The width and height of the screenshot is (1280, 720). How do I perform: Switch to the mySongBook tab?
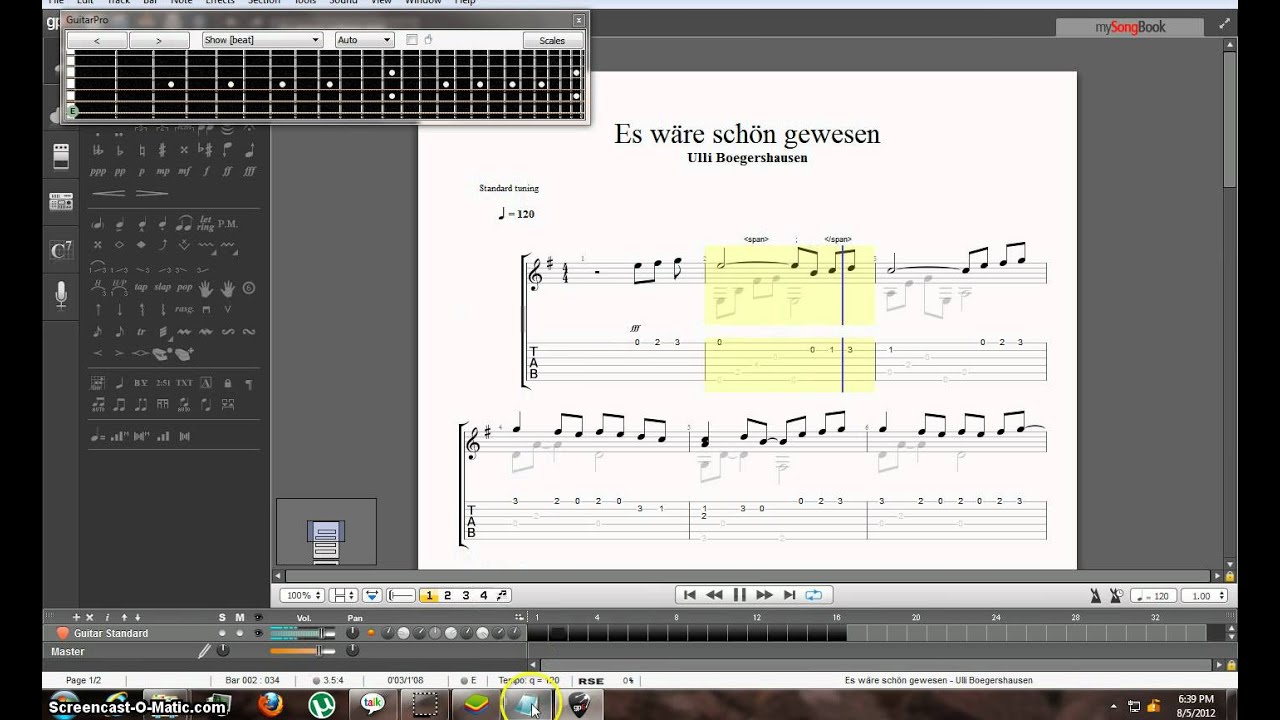pos(1130,27)
